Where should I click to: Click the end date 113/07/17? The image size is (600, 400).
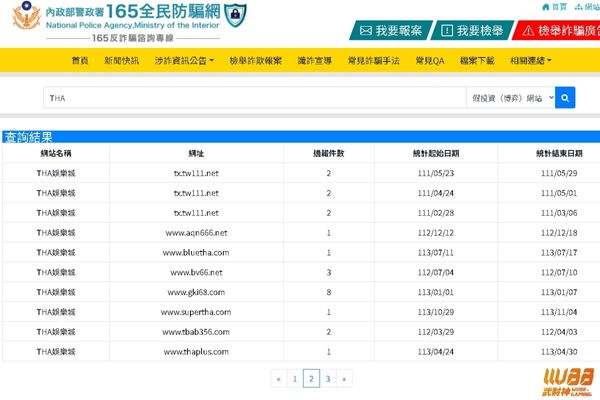(x=559, y=253)
